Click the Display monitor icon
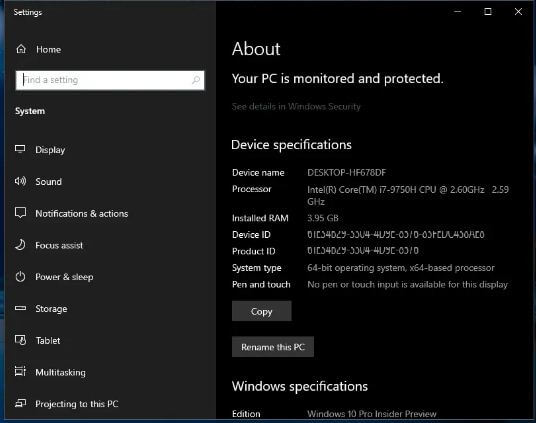 click(20, 149)
